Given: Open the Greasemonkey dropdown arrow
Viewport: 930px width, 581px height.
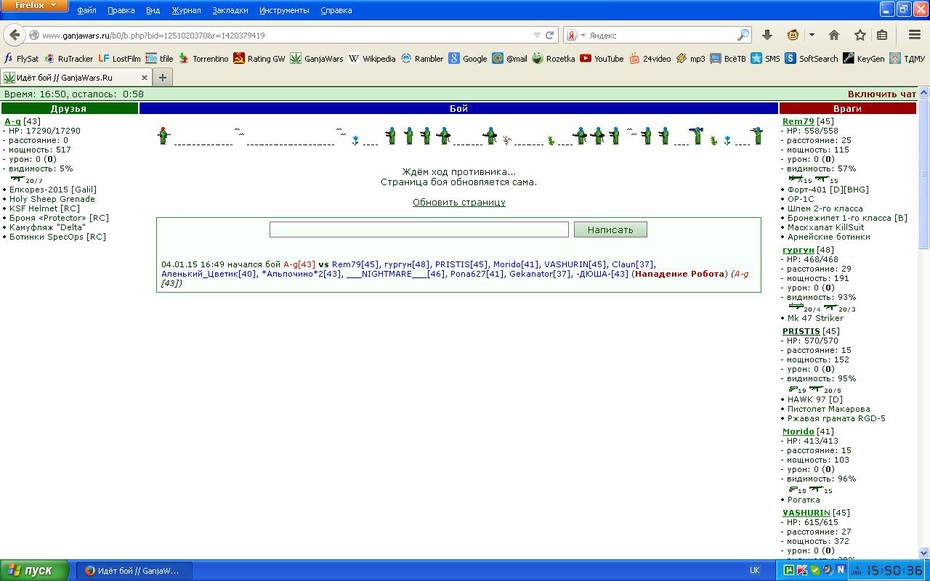Looking at the screenshot, I should point(811,35).
